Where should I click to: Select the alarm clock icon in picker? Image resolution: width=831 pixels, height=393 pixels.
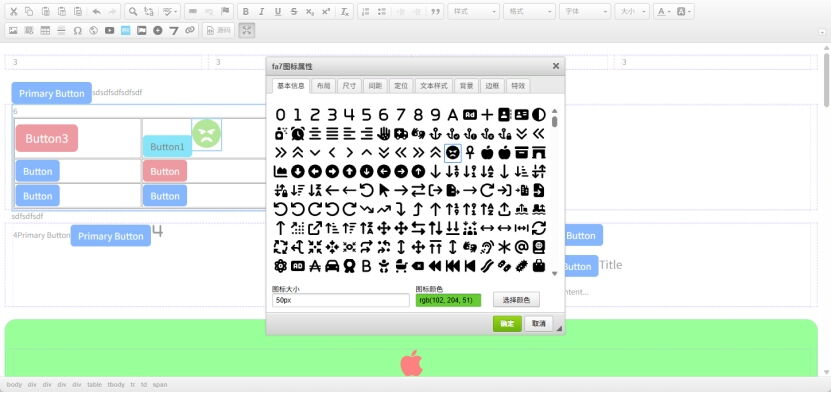pyautogui.click(x=298, y=133)
